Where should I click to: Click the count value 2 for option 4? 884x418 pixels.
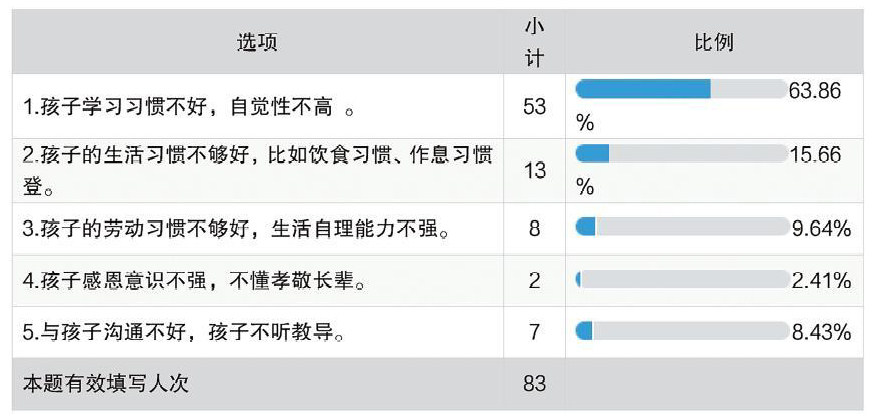click(534, 280)
